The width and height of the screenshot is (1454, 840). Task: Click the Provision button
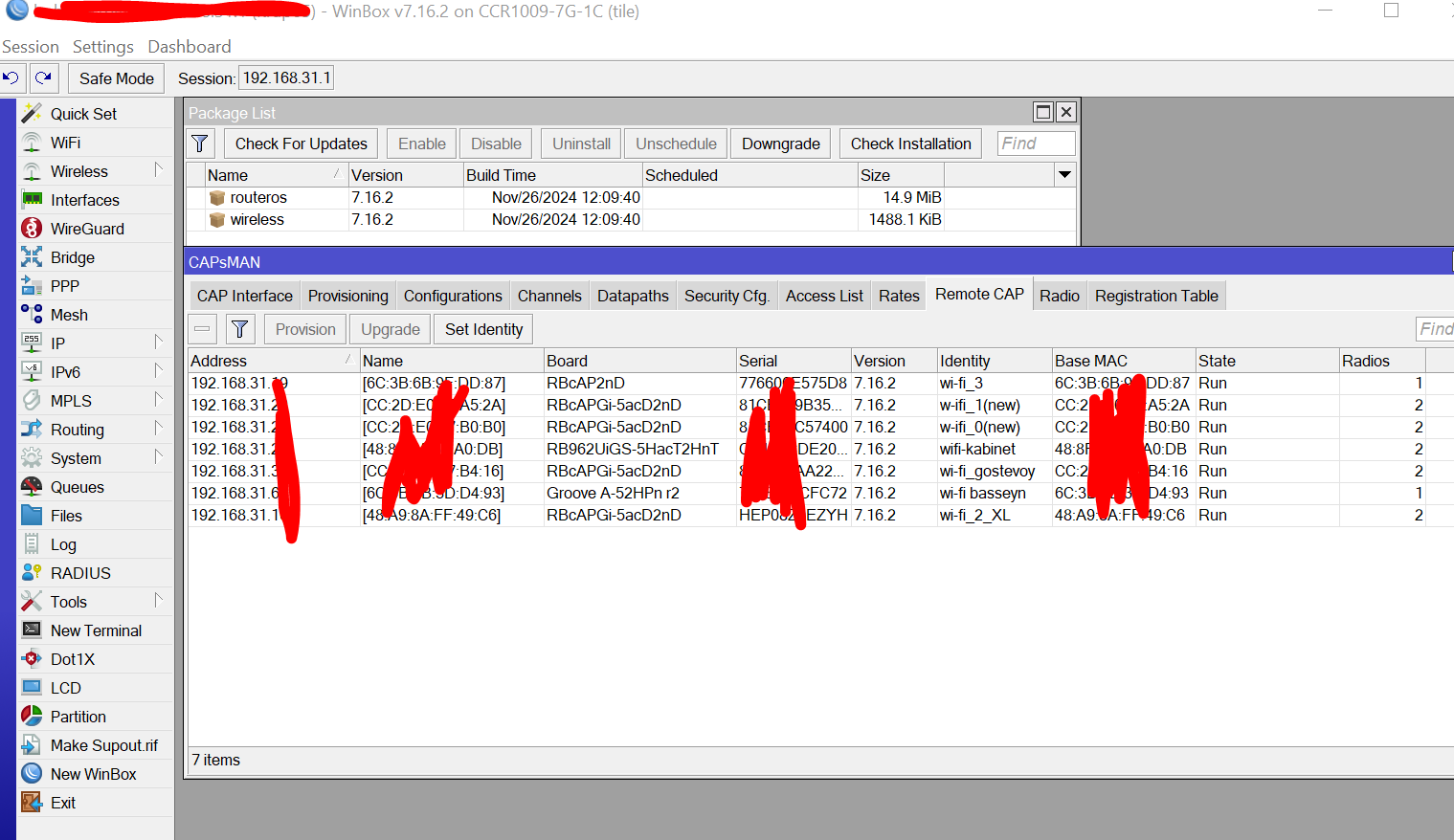coord(305,329)
